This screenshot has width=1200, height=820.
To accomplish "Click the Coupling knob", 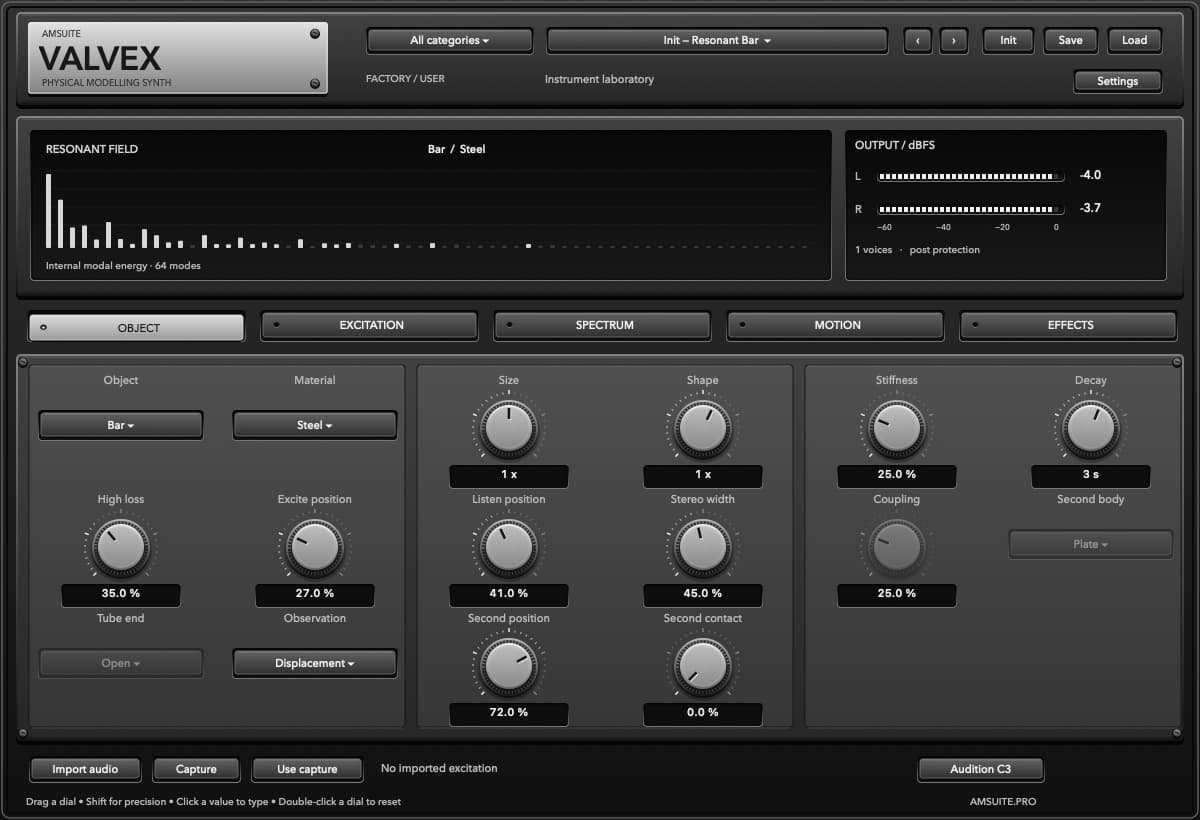I will (x=897, y=548).
